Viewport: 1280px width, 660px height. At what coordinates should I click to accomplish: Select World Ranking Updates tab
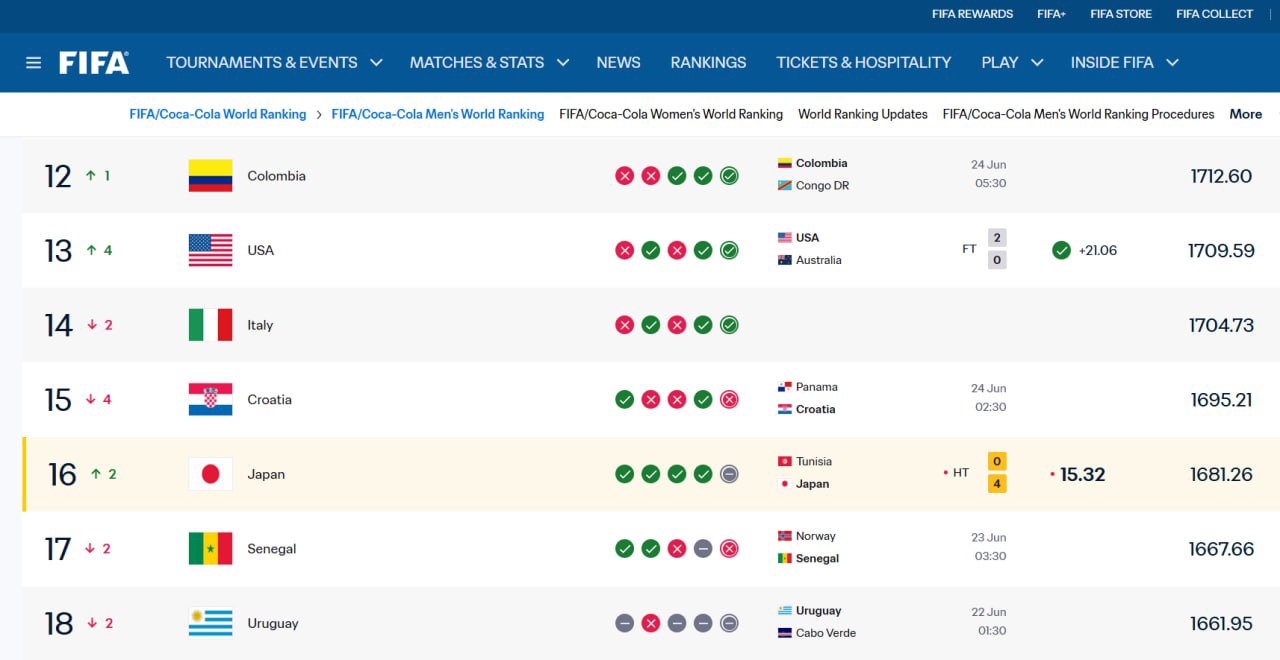tap(863, 114)
